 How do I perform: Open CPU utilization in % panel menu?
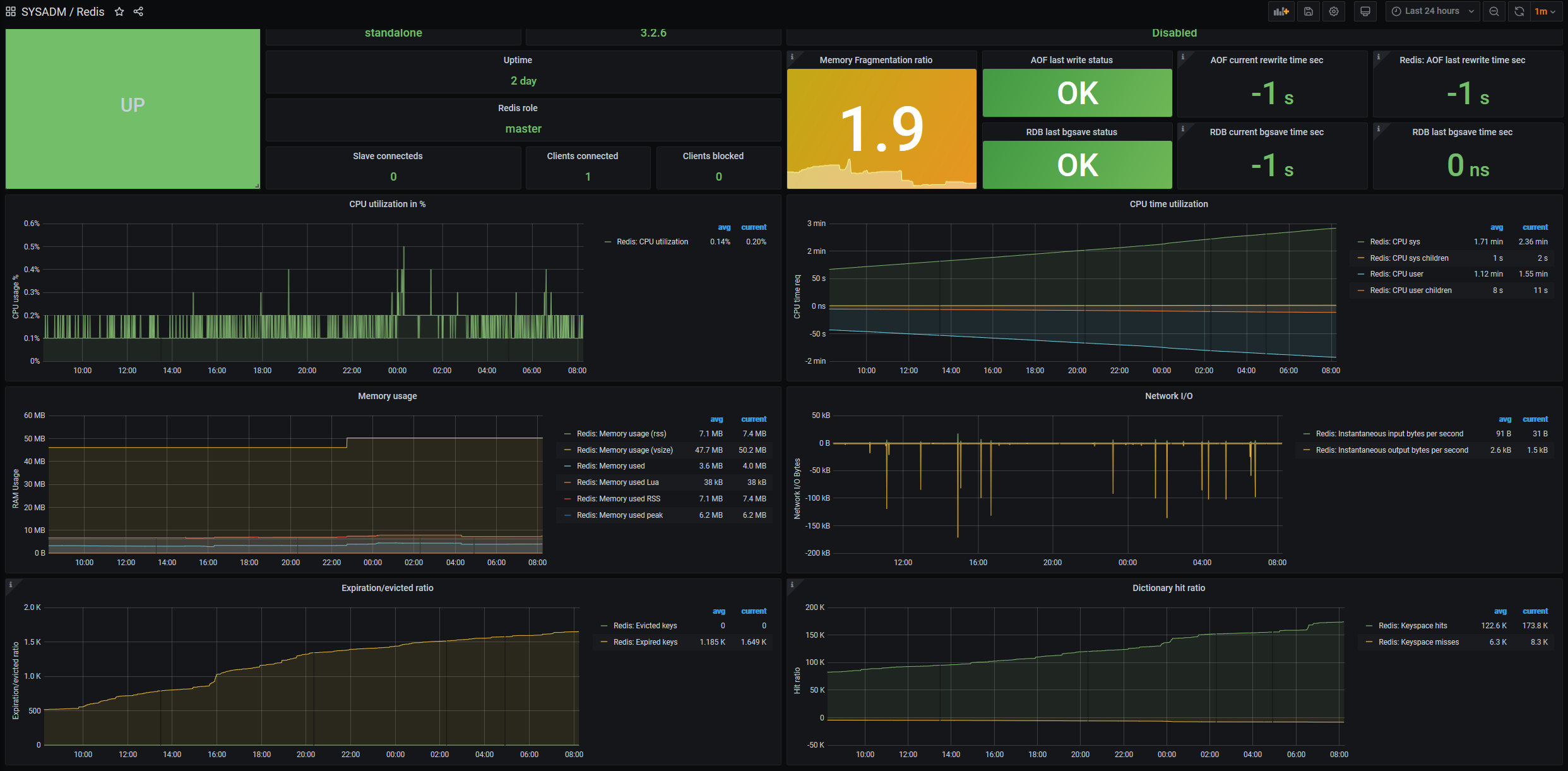coord(387,204)
